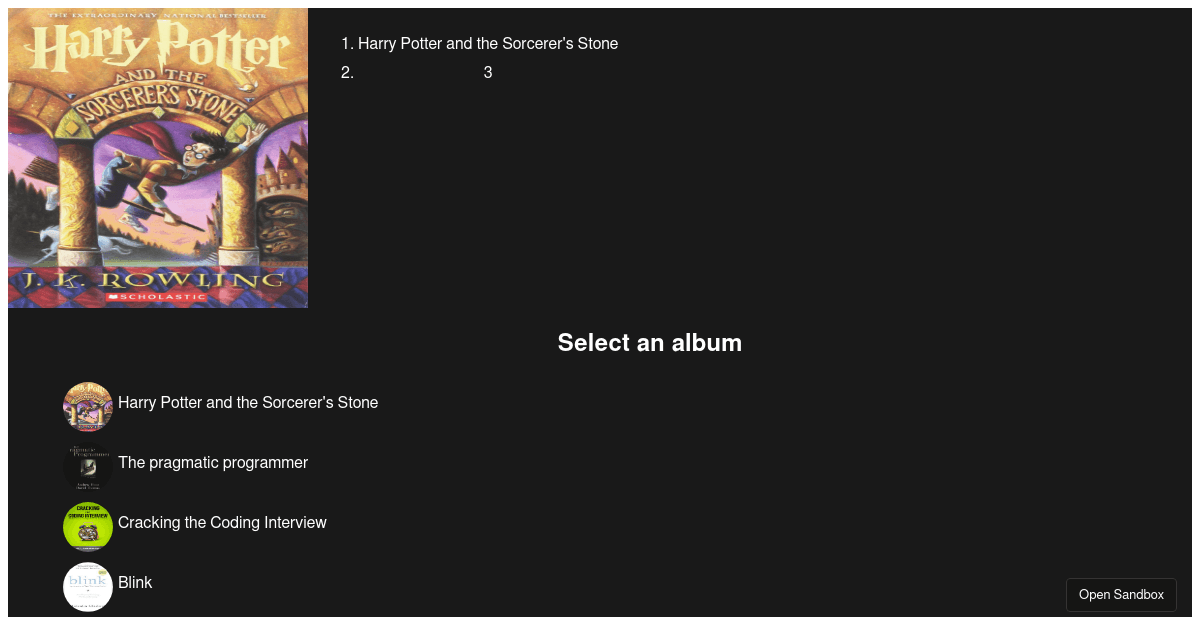
Task: Click the J. K. Rowling name on cover
Action: coord(158,278)
